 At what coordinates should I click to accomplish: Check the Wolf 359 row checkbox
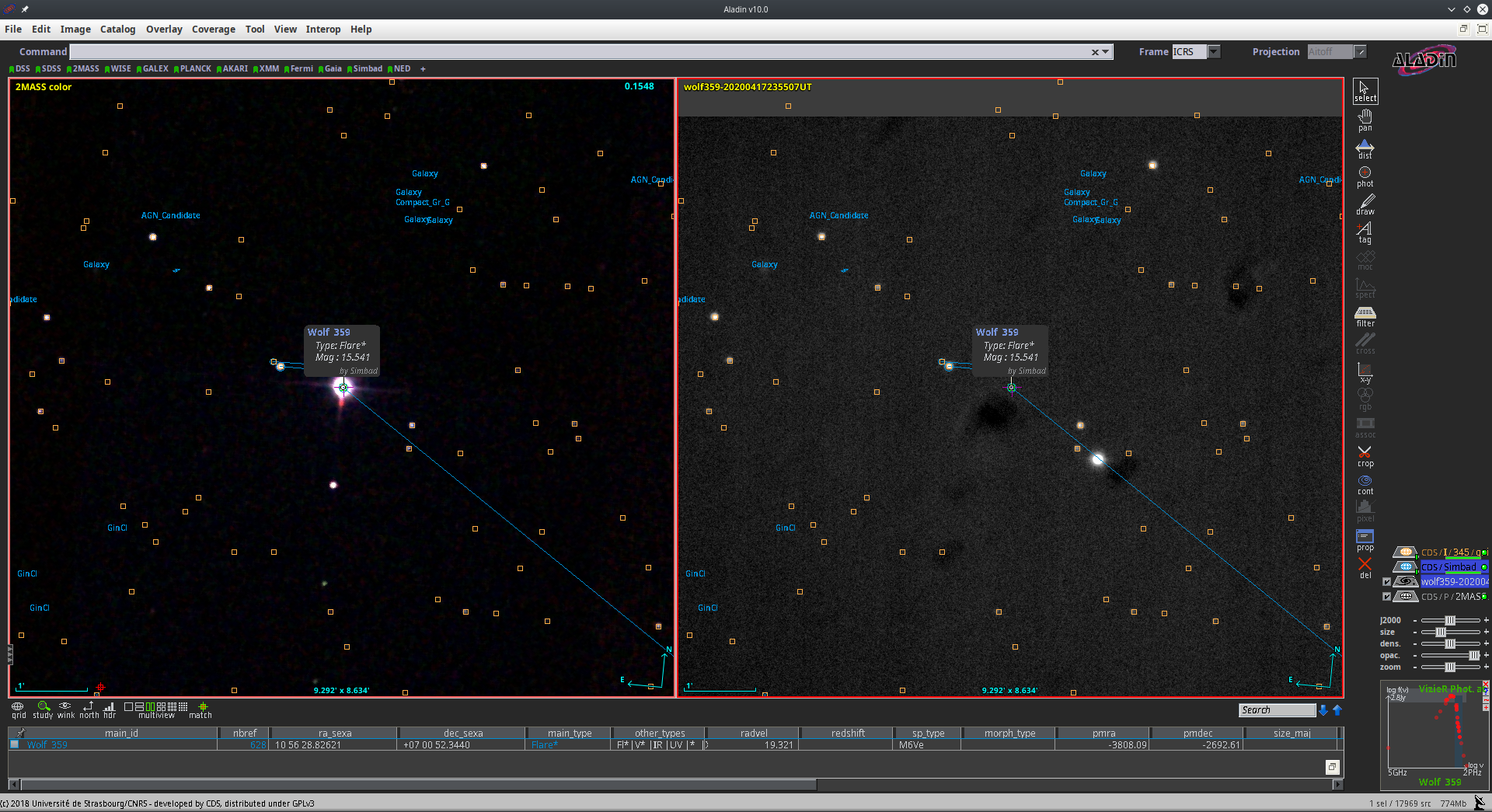[x=14, y=744]
